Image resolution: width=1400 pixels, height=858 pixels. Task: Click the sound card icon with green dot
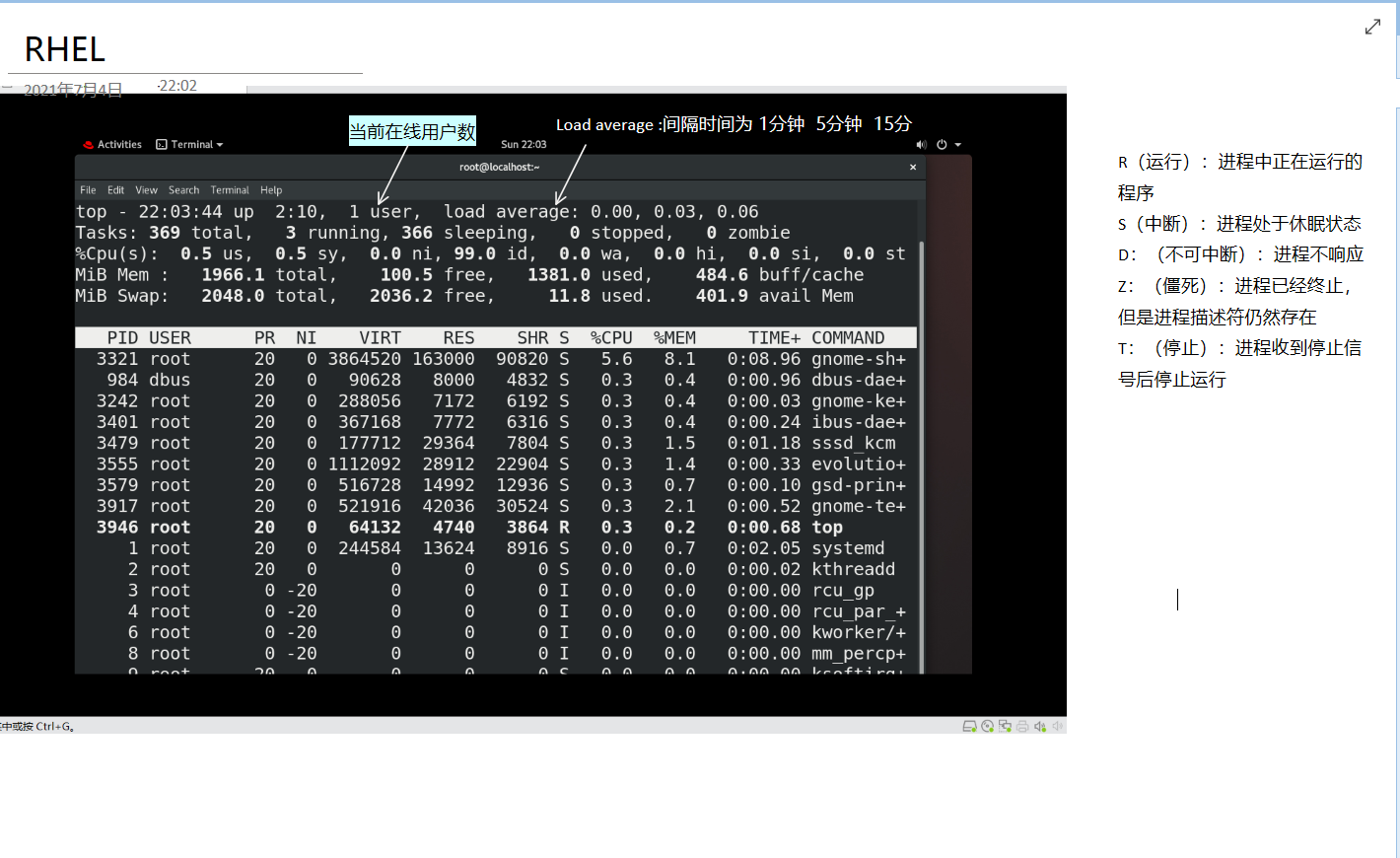[x=1040, y=727]
